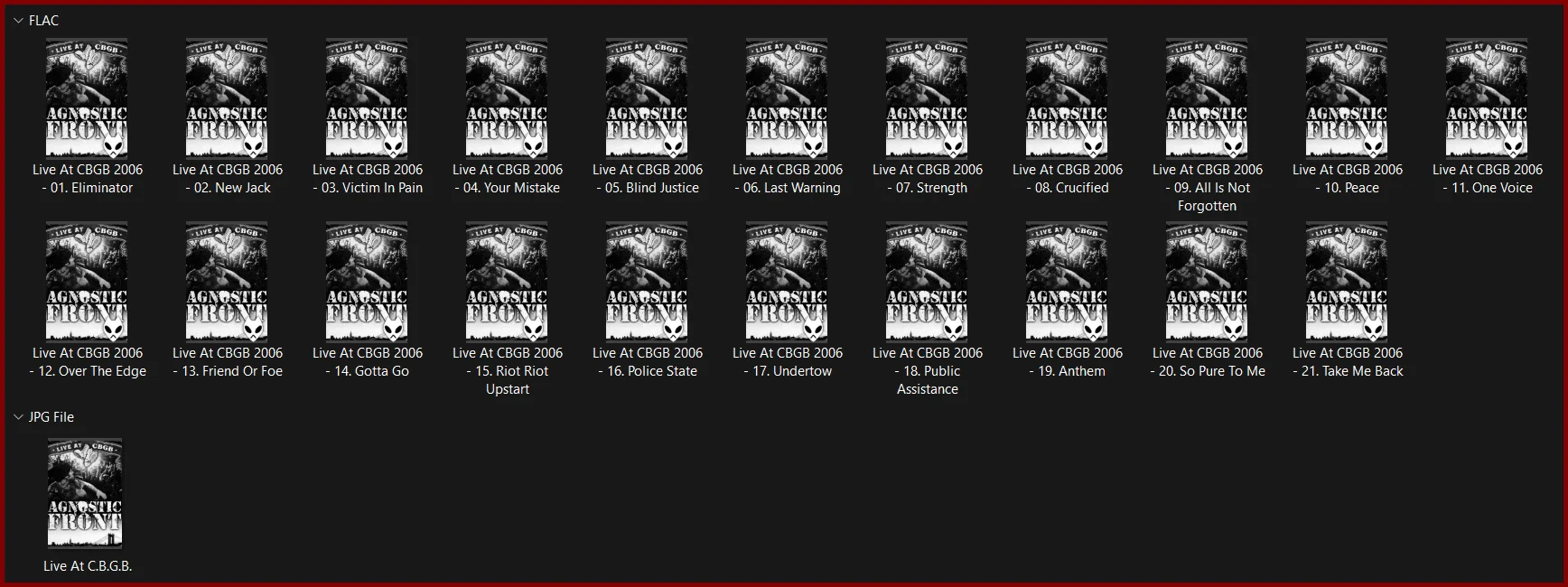Select the Live At C.B.G.B. JPG thumbnail
The width and height of the screenshot is (1568, 587).
tap(85, 493)
